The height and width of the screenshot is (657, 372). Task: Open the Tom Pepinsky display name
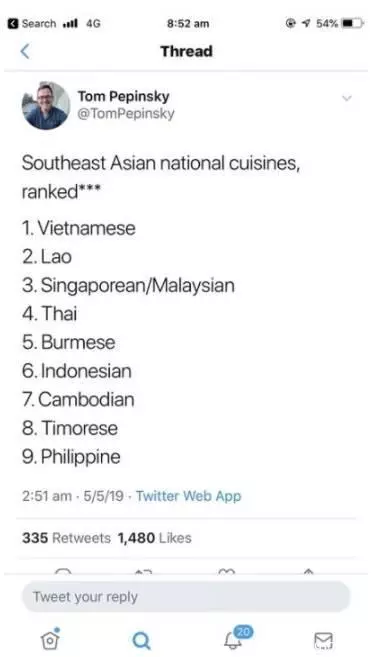coord(124,96)
